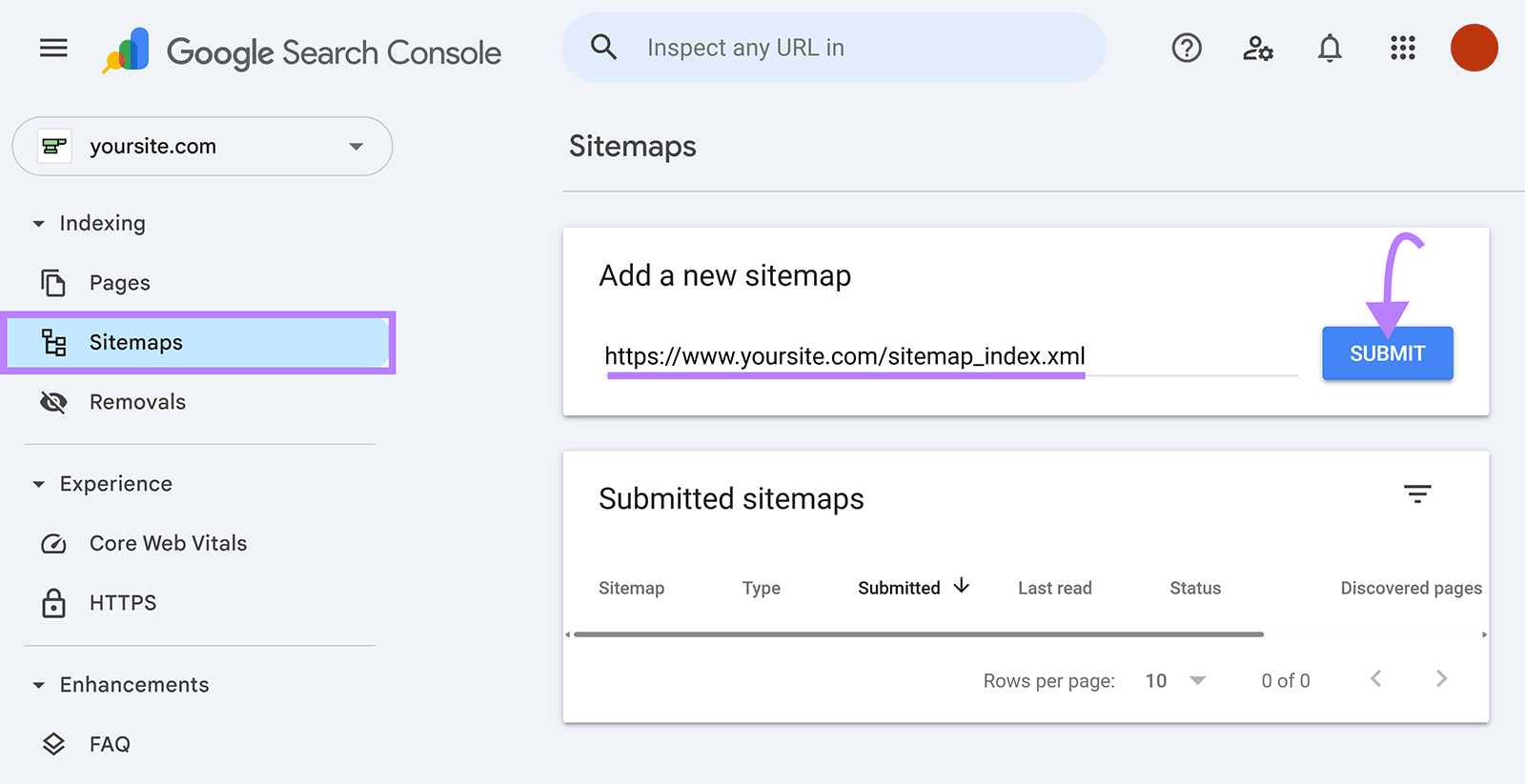Open the Google apps grid
This screenshot has height=784, width=1525.
[x=1402, y=48]
